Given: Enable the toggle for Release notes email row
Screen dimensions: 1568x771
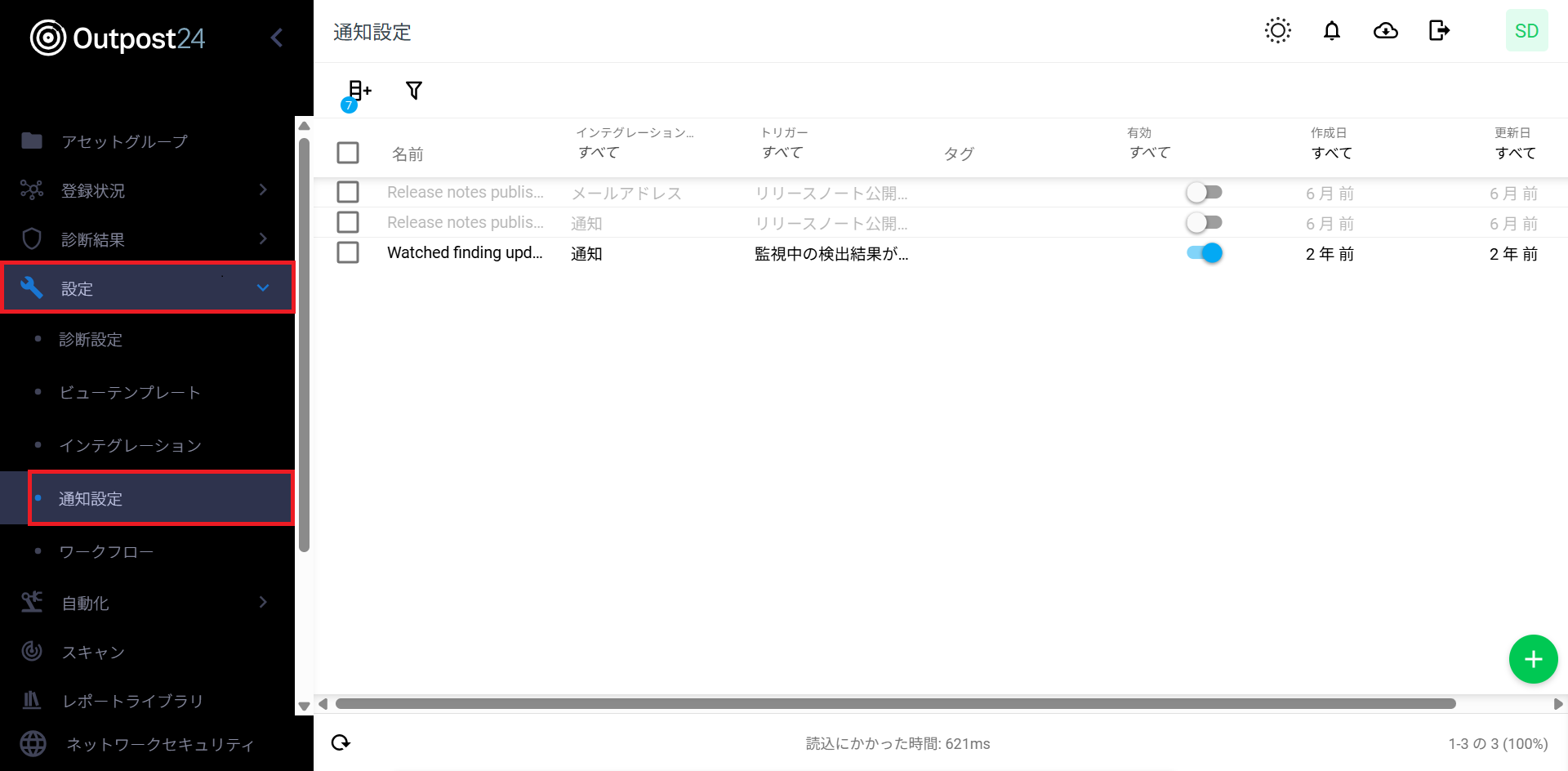Looking at the screenshot, I should (1204, 192).
